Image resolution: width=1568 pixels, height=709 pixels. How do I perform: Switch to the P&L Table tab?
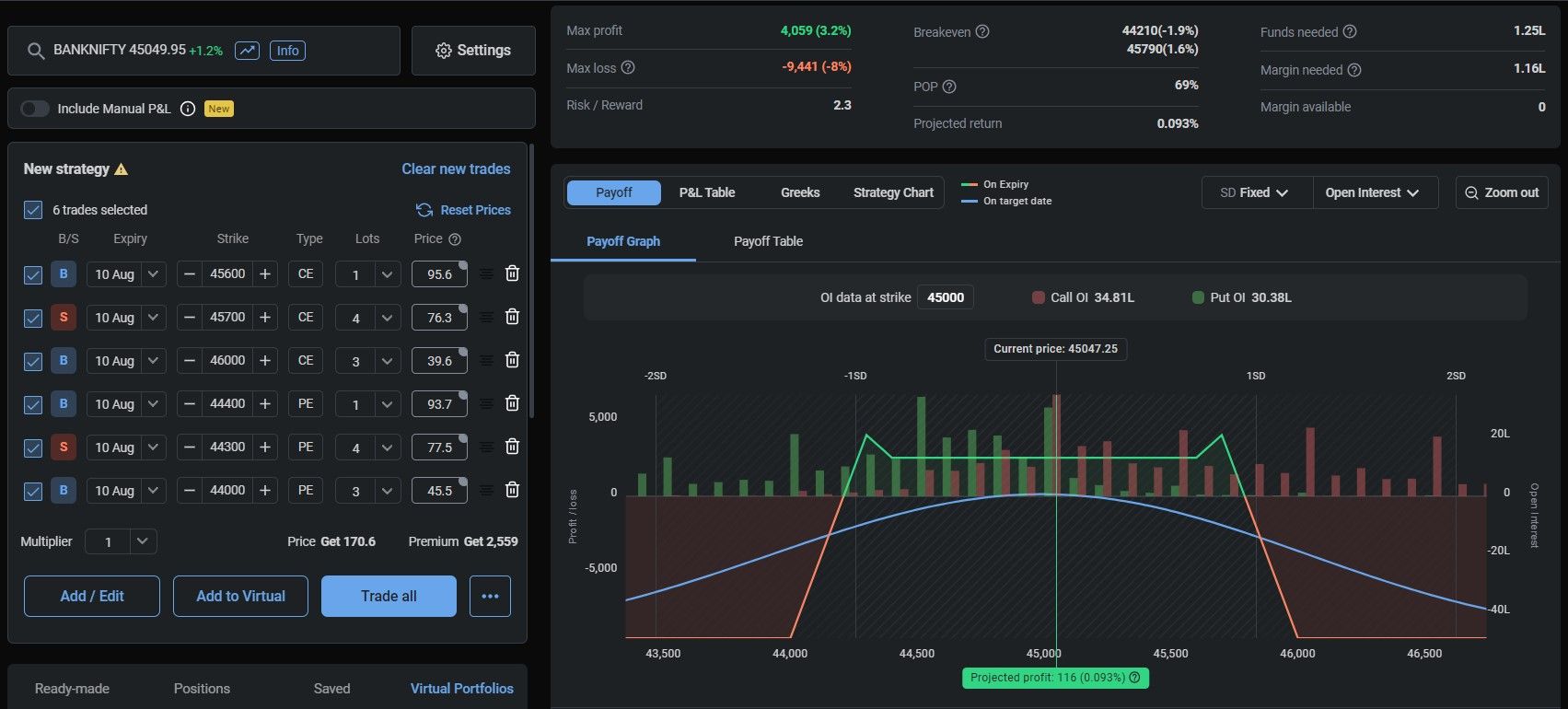pos(707,192)
